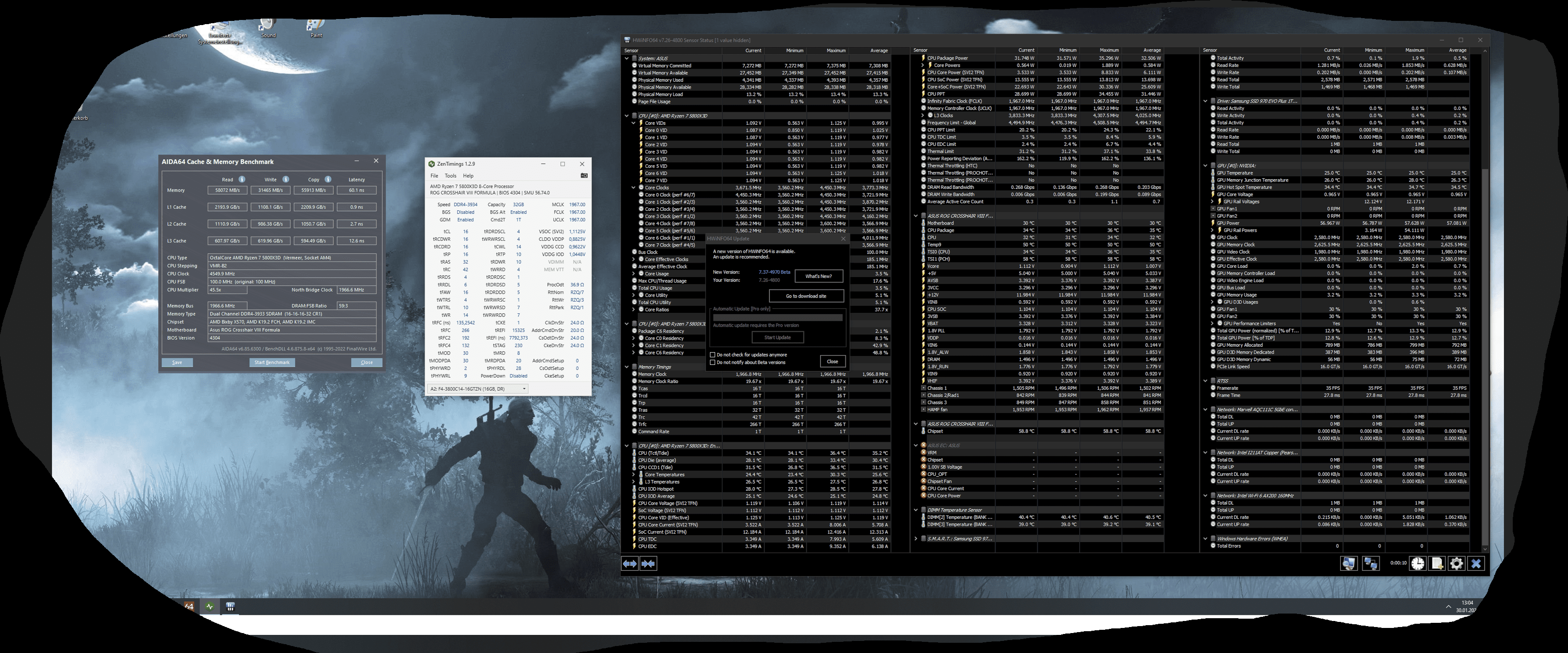Image resolution: width=1568 pixels, height=653 pixels.
Task: Collapse the Core Clocks tree node
Action: tap(634, 187)
